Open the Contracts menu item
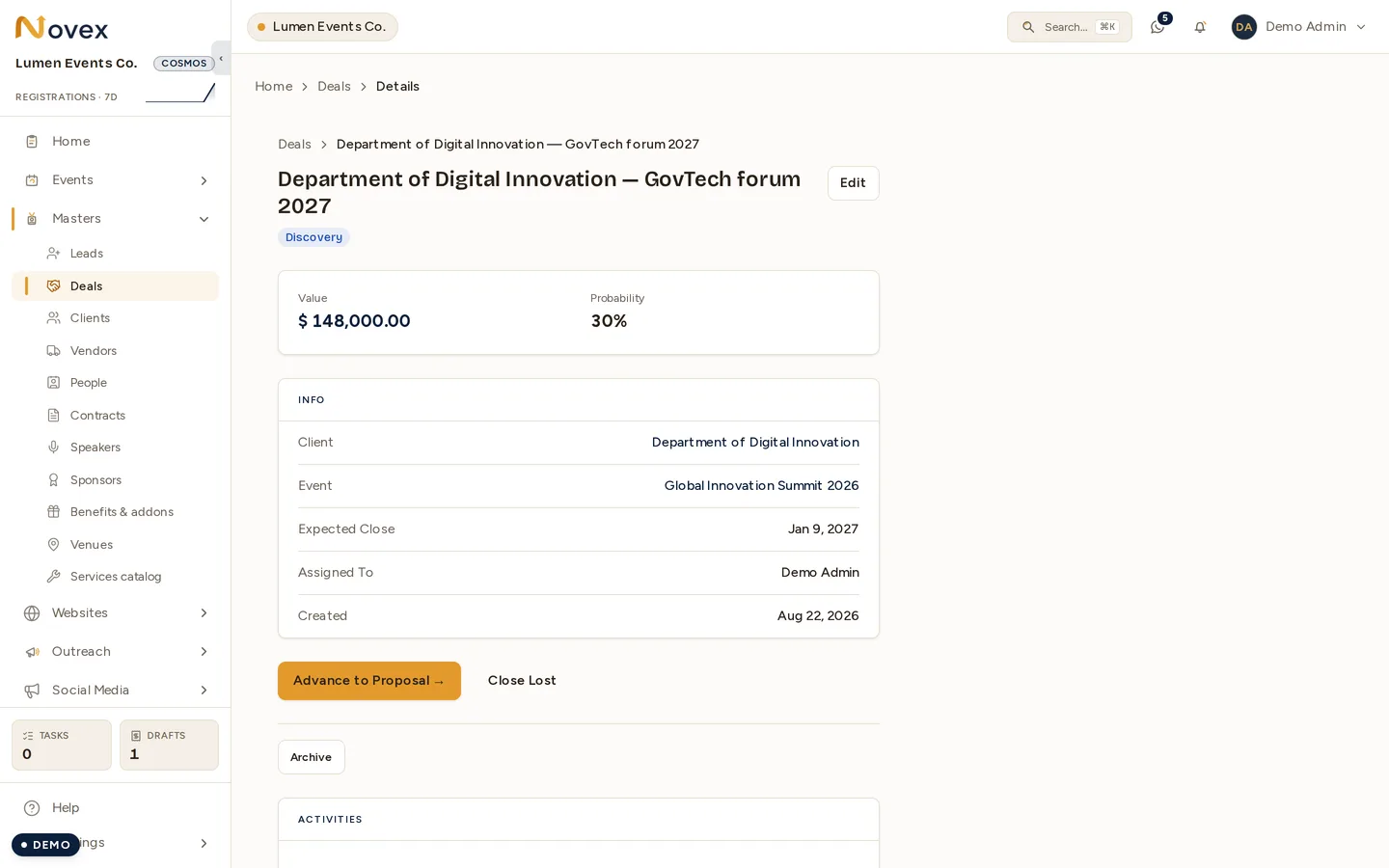1389x868 pixels. 116,416
